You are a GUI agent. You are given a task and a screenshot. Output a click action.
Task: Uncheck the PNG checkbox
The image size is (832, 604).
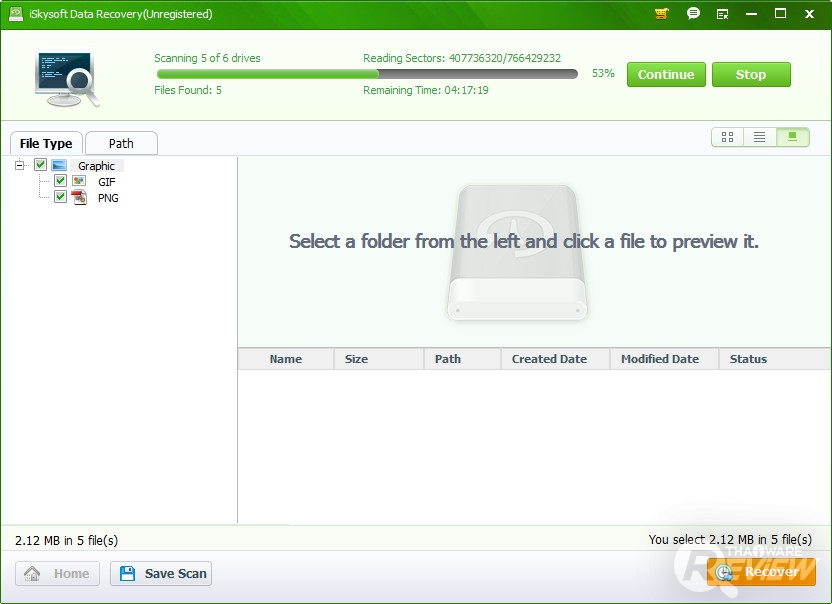(60, 196)
